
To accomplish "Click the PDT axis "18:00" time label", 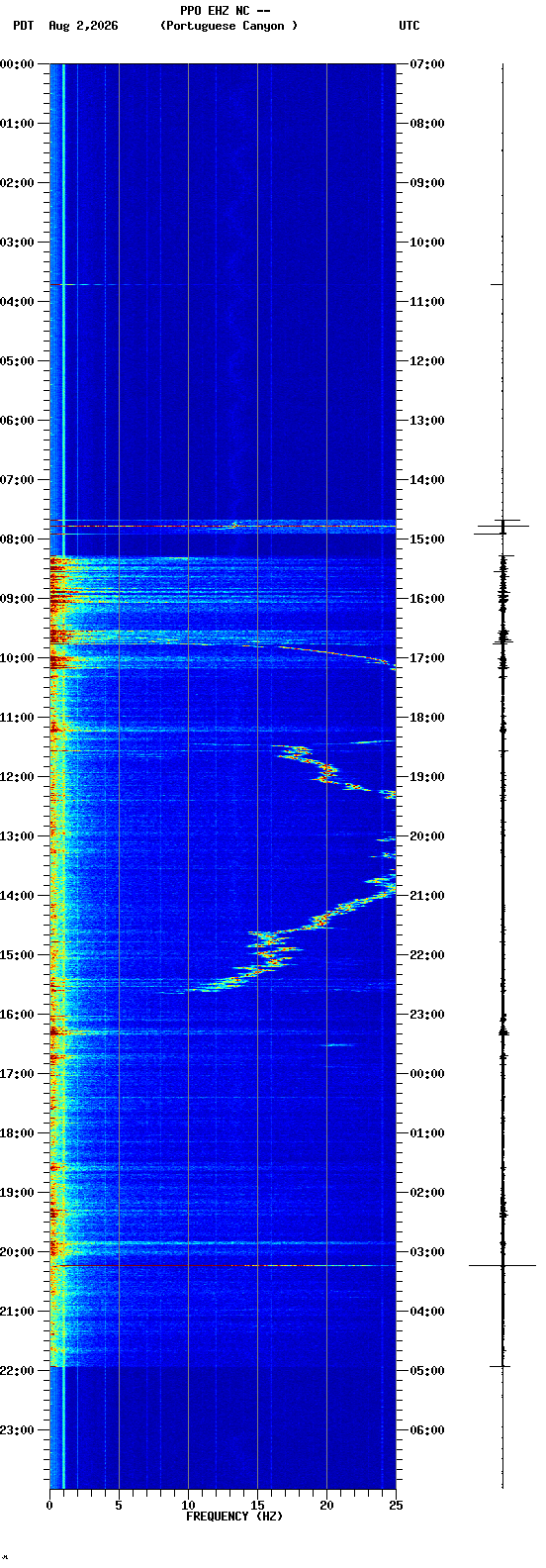I will click(x=18, y=1133).
